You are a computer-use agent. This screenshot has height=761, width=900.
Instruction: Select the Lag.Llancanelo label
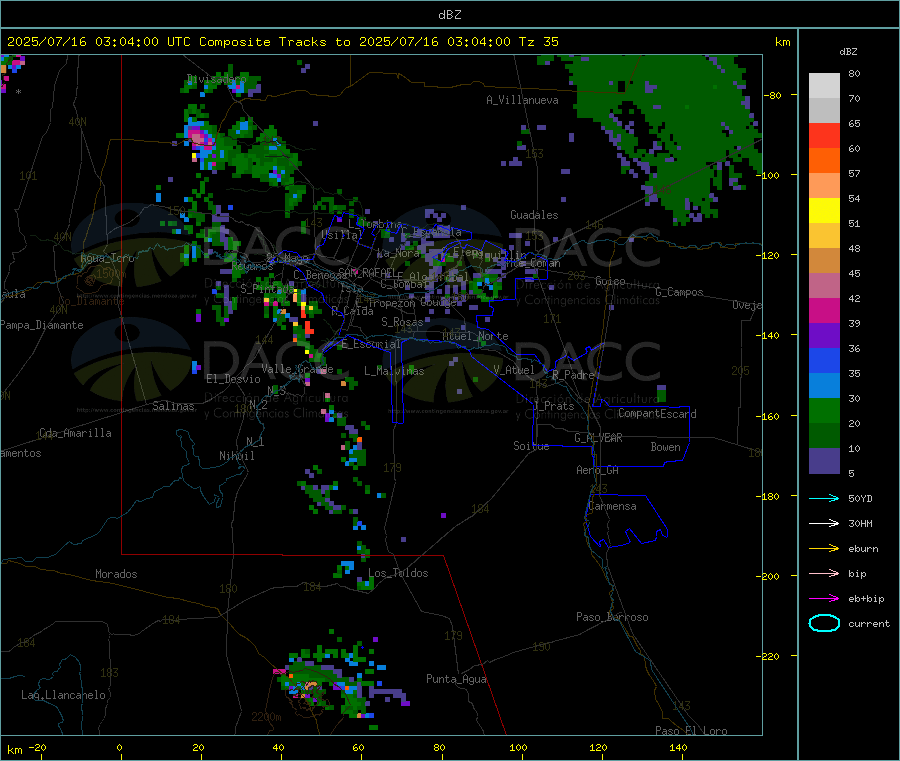coord(63,695)
